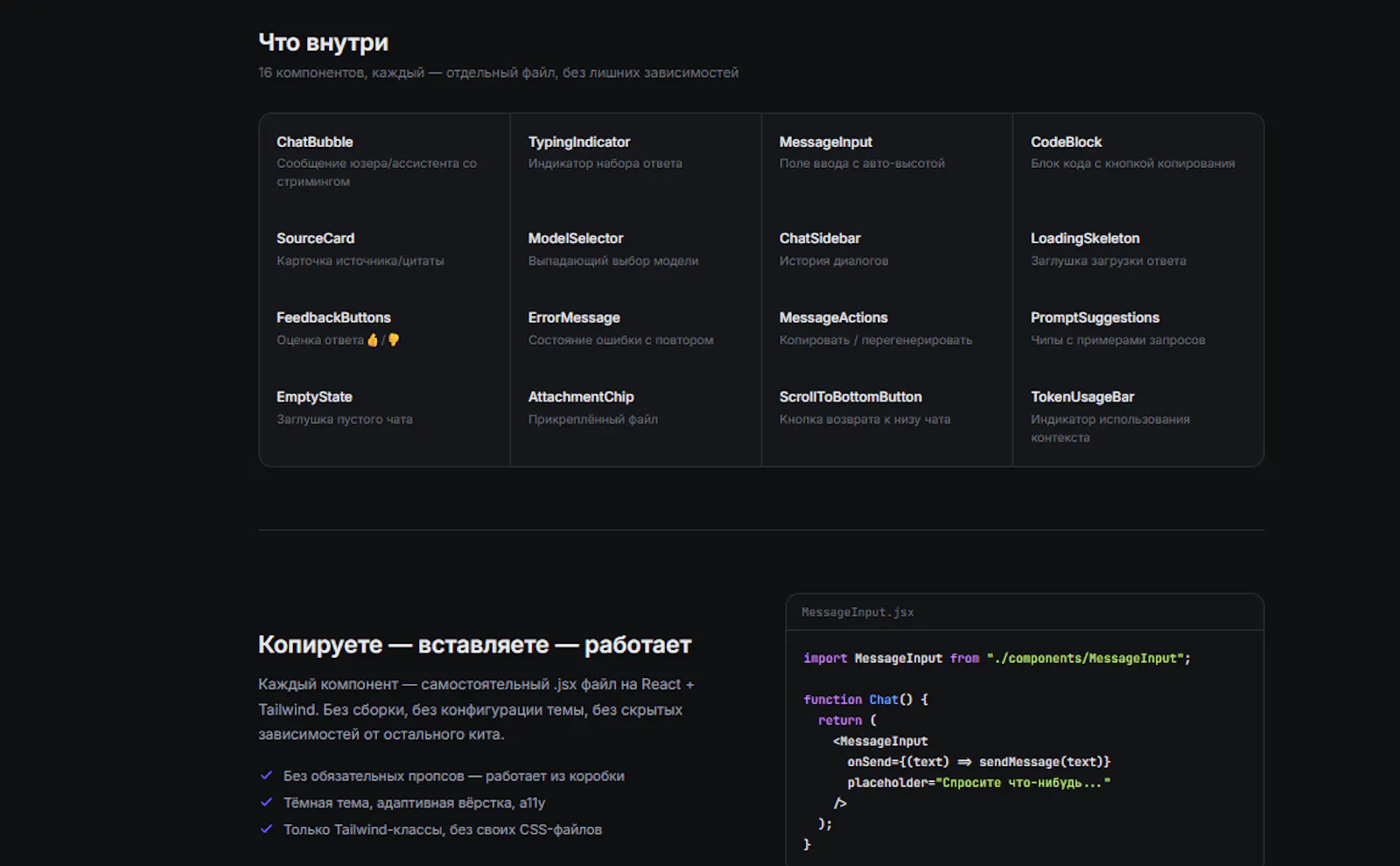
Task: Select the MessageInput component title in grid
Action: point(826,142)
